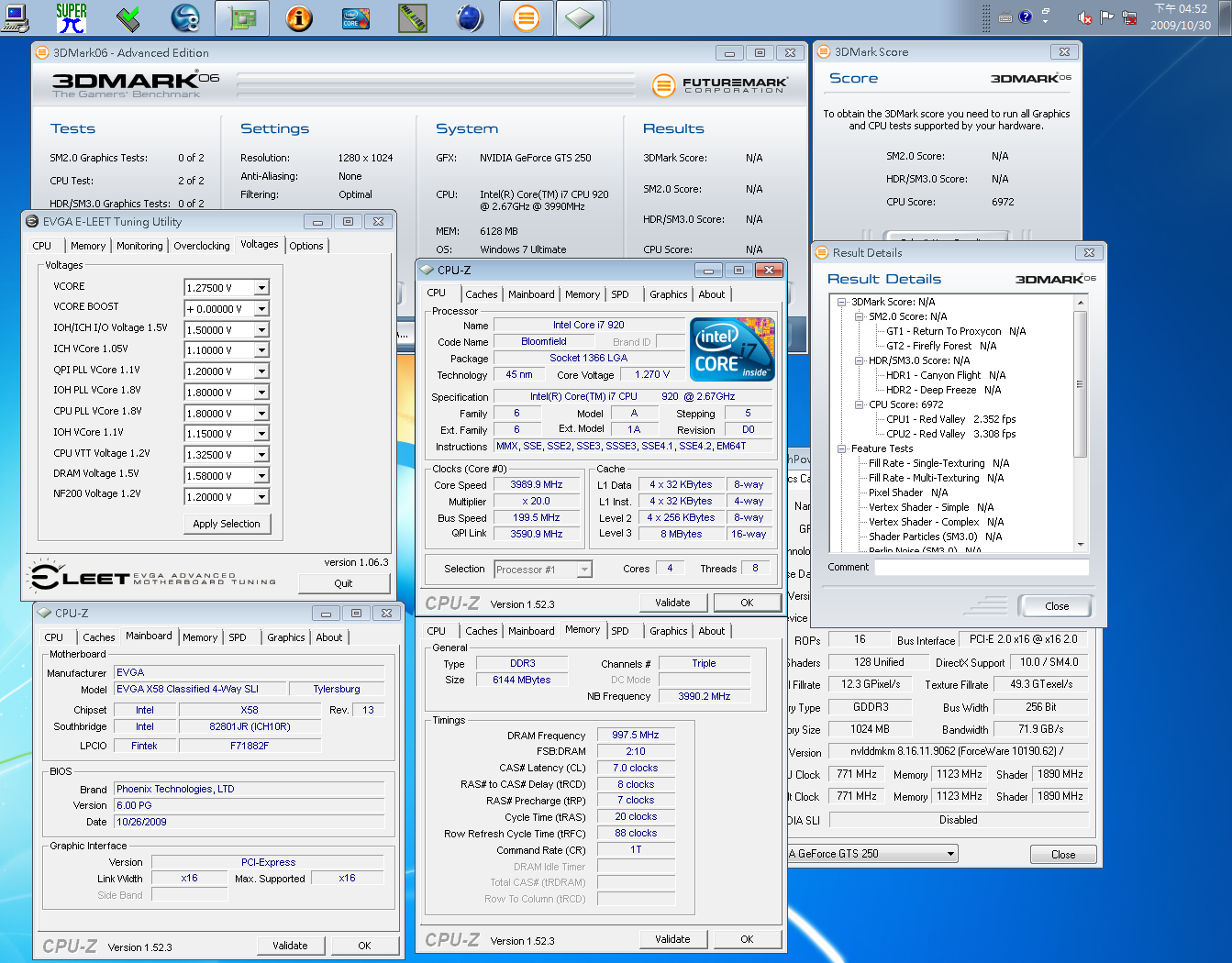The height and width of the screenshot is (963, 1232).
Task: Switch to Monitoring tab in EVGA utility
Action: click(x=139, y=246)
